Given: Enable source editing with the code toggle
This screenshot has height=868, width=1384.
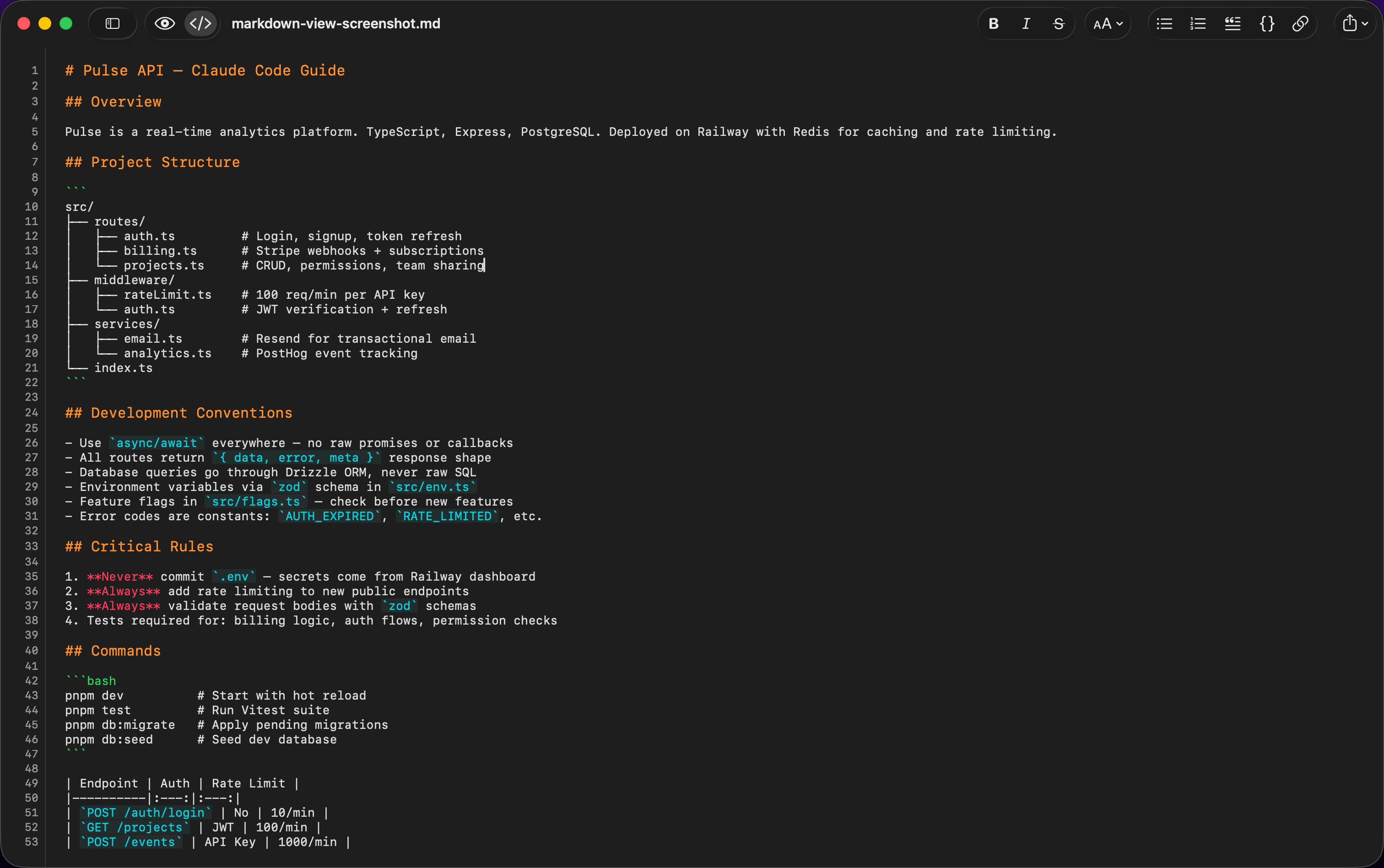Looking at the screenshot, I should (x=200, y=23).
